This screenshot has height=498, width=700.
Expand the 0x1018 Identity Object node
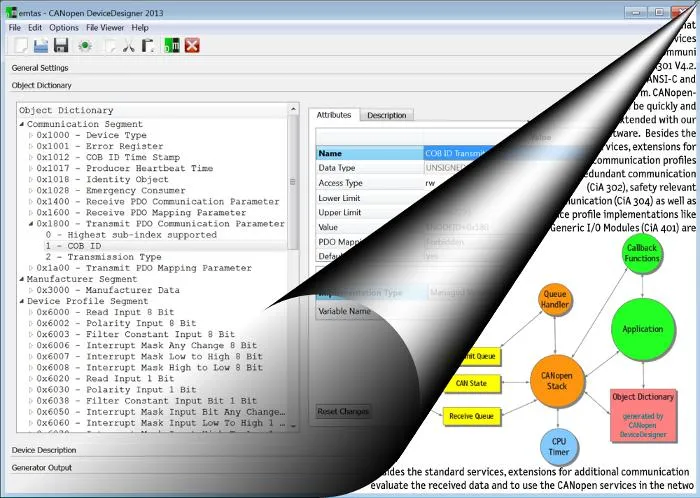[x=31, y=179]
